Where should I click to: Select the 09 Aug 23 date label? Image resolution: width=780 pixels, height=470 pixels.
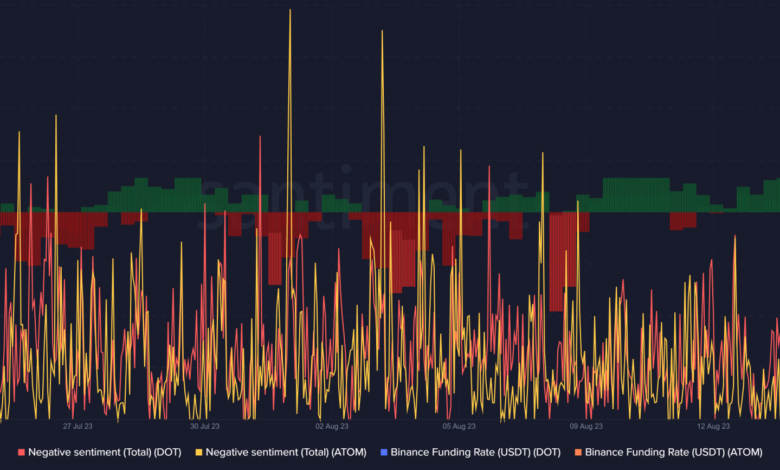click(585, 425)
